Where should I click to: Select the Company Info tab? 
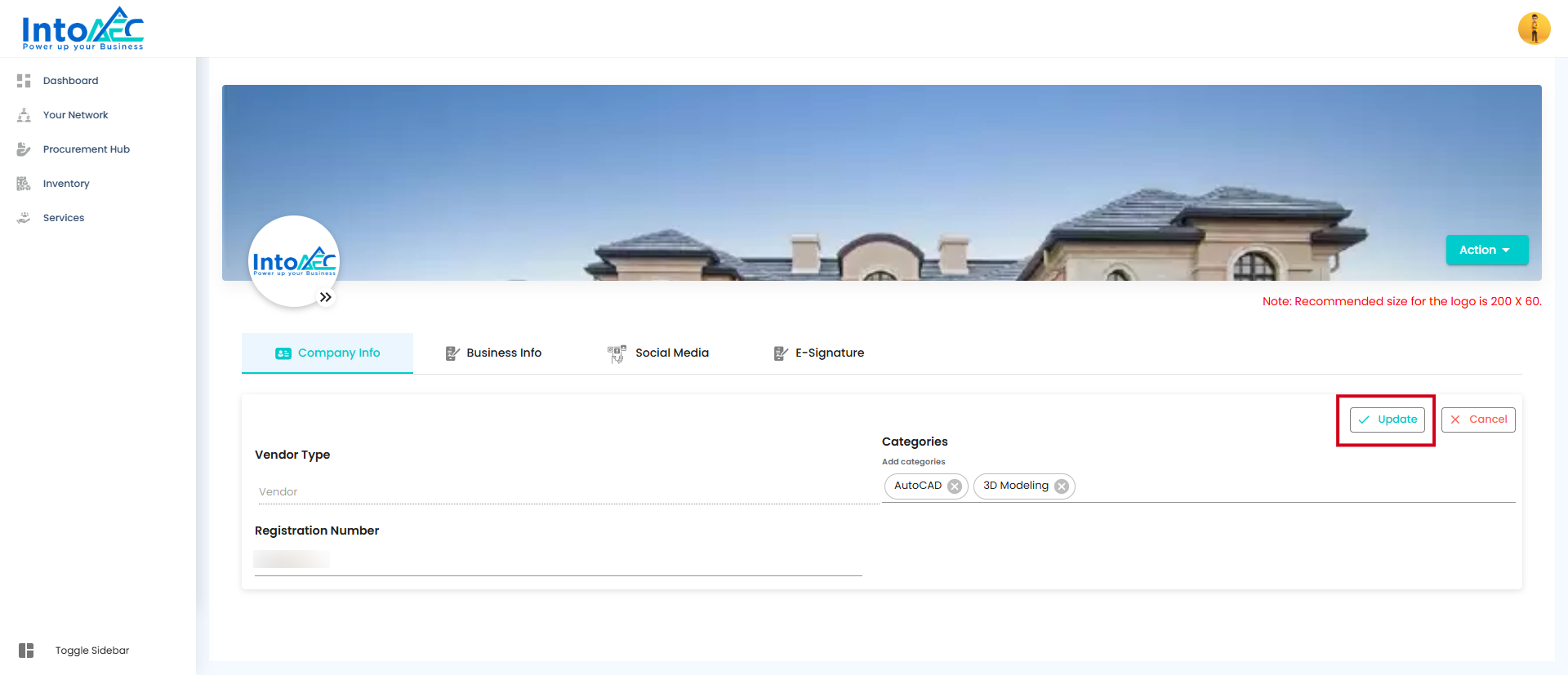coord(327,353)
